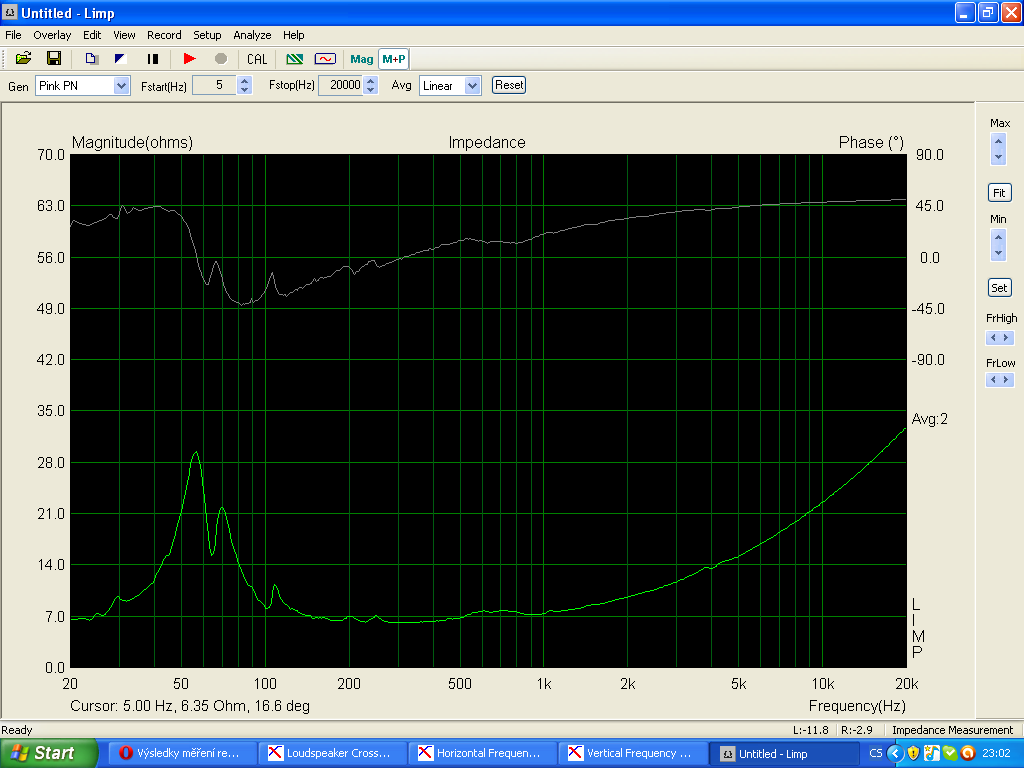
Task: Increase the Fstop frequency with the up arrow
Action: click(x=370, y=81)
